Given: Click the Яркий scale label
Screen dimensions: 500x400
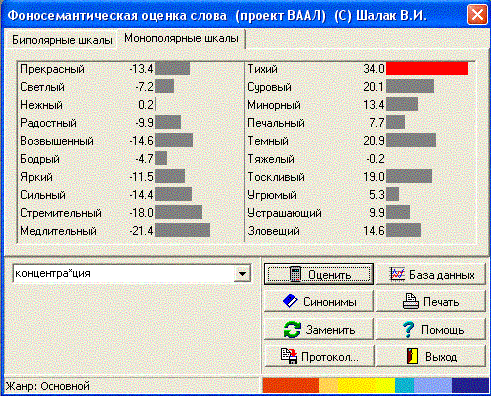Looking at the screenshot, I should coord(36,177).
